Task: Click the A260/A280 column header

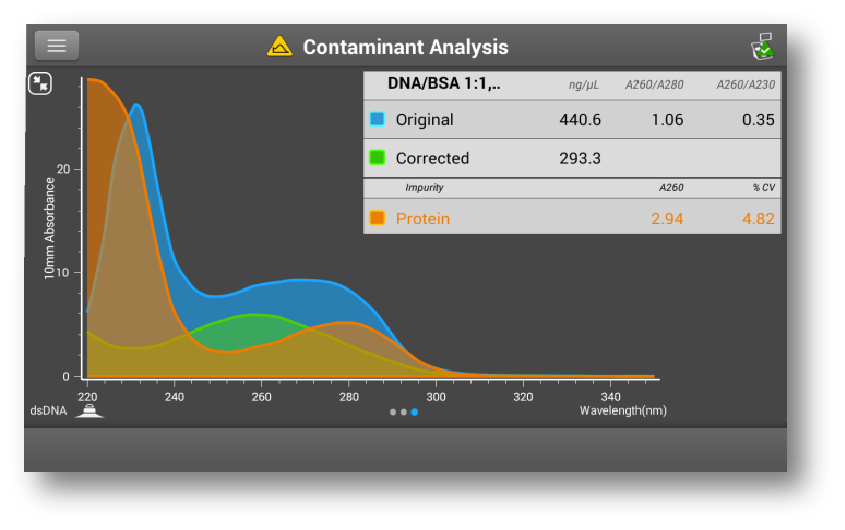Action: (654, 85)
